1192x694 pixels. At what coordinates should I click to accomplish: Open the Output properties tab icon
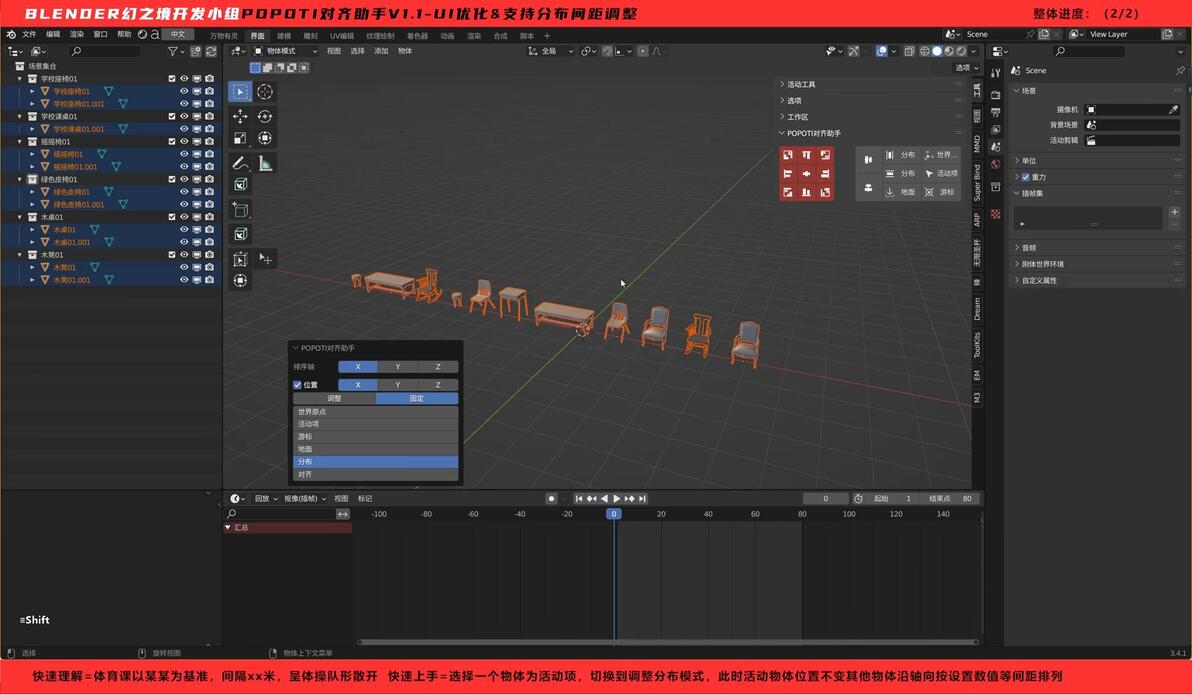click(x=996, y=112)
